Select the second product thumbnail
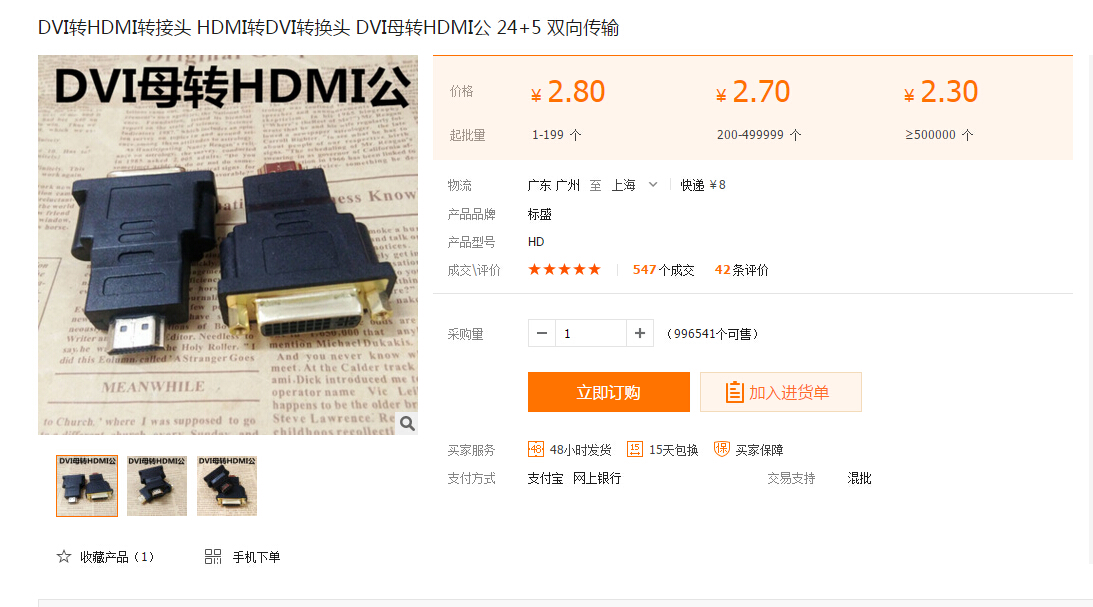1093x607 pixels. pyautogui.click(x=157, y=486)
